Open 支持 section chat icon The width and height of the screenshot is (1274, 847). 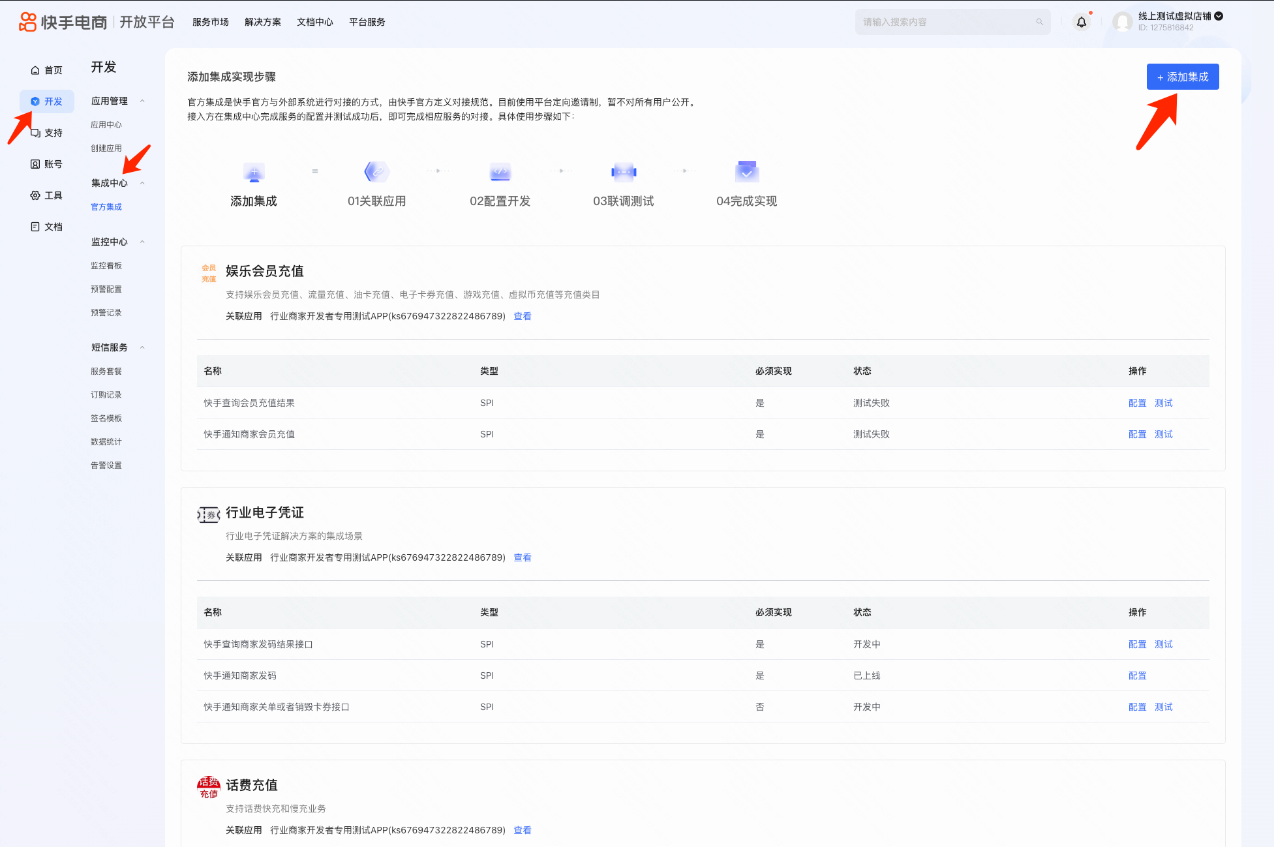35,132
